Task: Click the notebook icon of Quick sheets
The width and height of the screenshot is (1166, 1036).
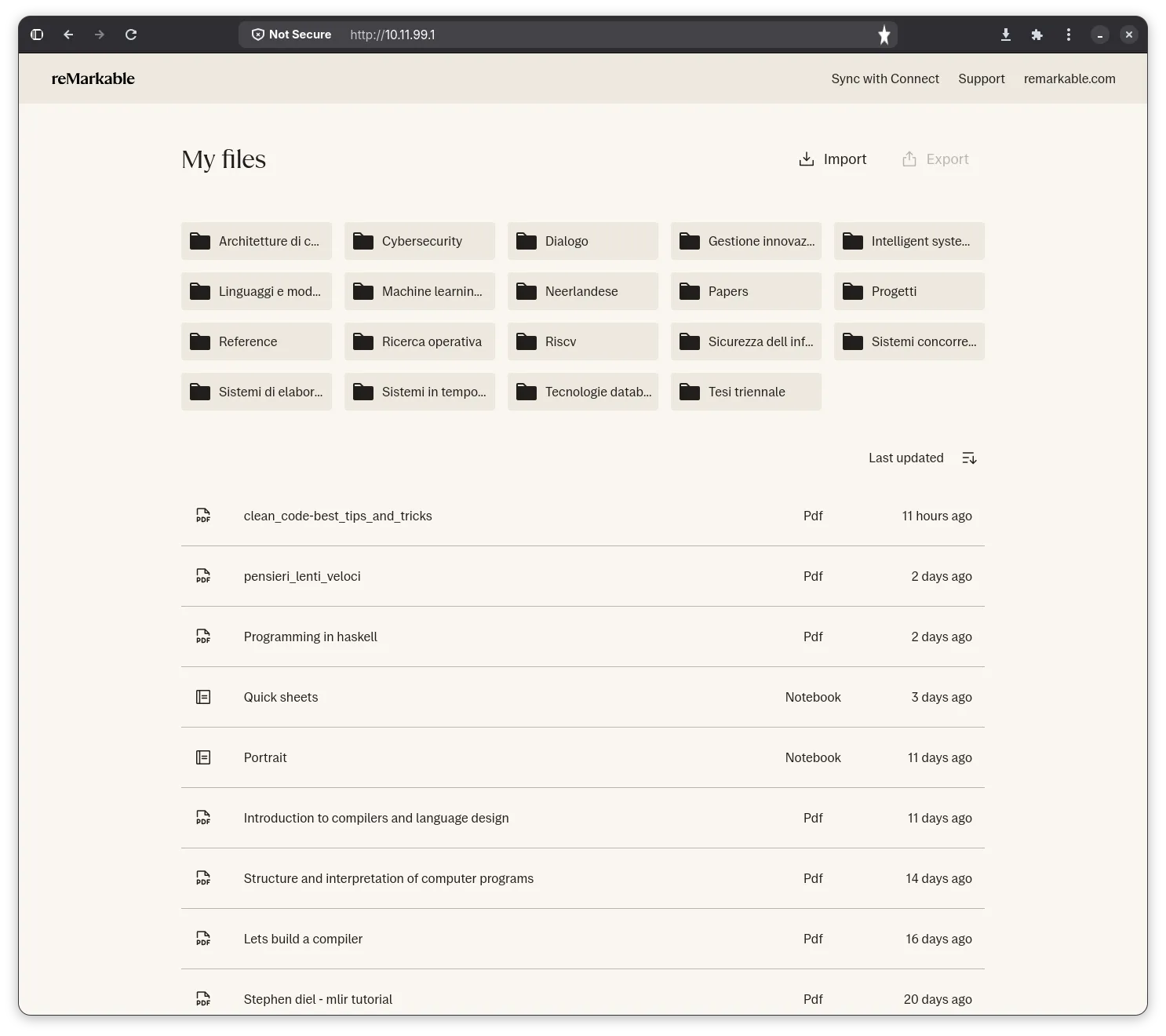Action: pos(203,697)
